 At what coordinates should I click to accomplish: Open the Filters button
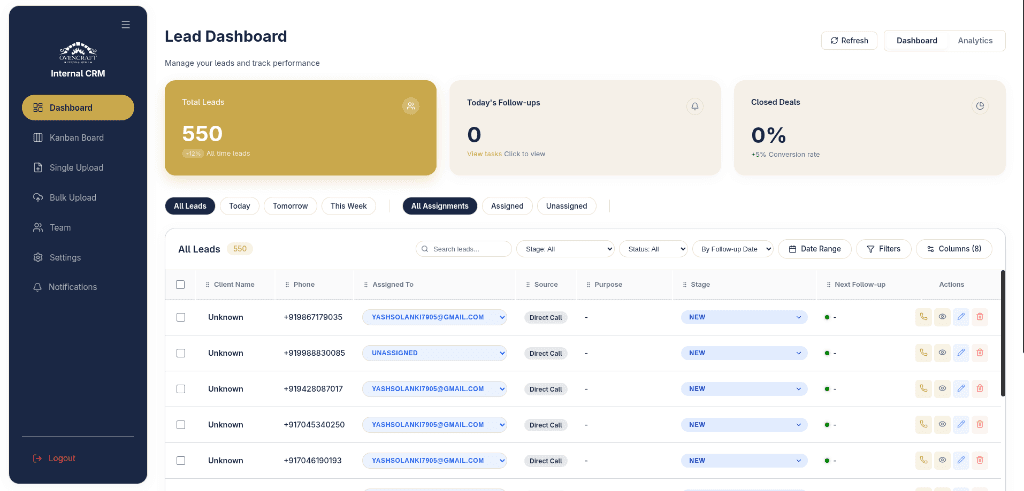884,249
